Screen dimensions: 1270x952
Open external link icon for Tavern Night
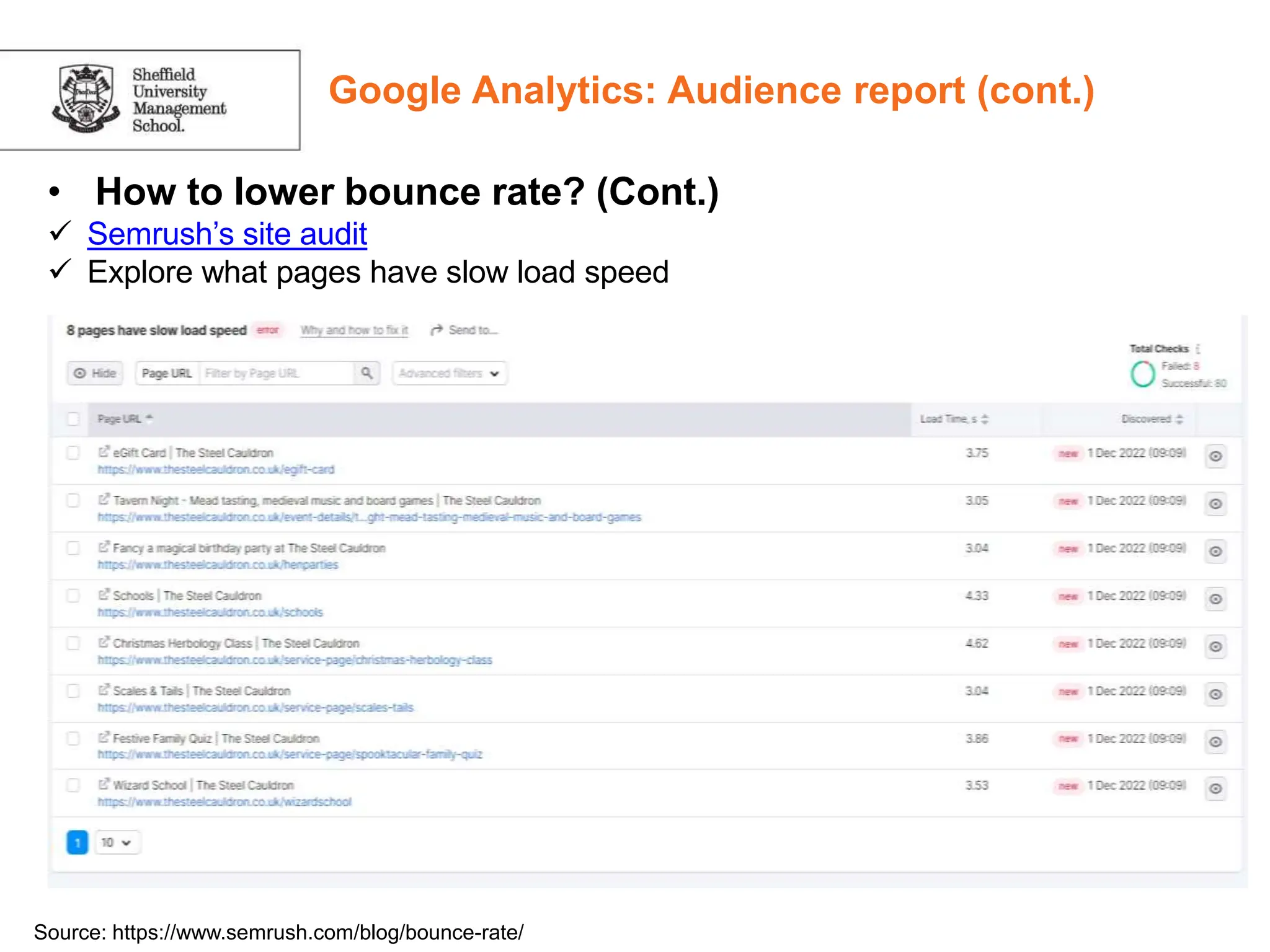click(104, 499)
